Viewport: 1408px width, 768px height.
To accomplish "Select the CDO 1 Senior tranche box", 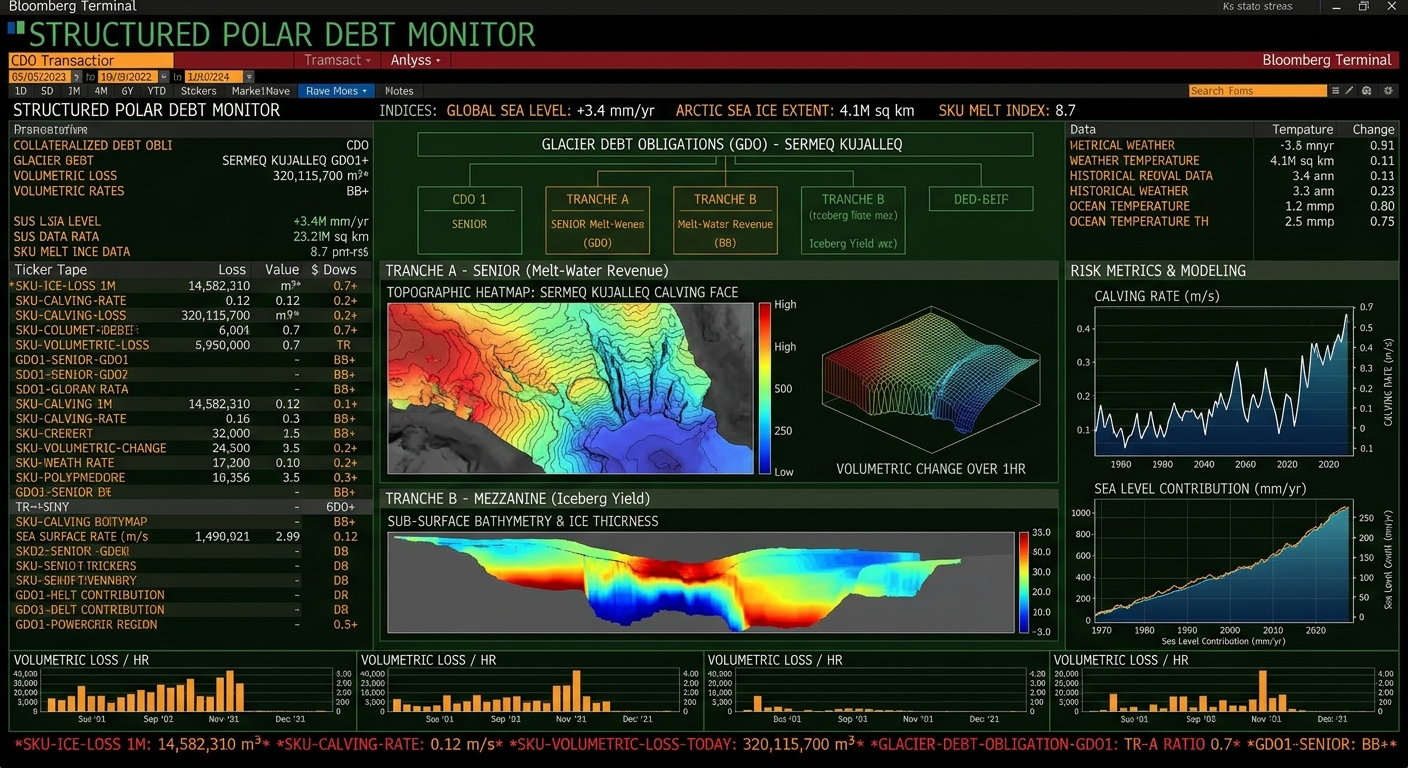I will (469, 219).
